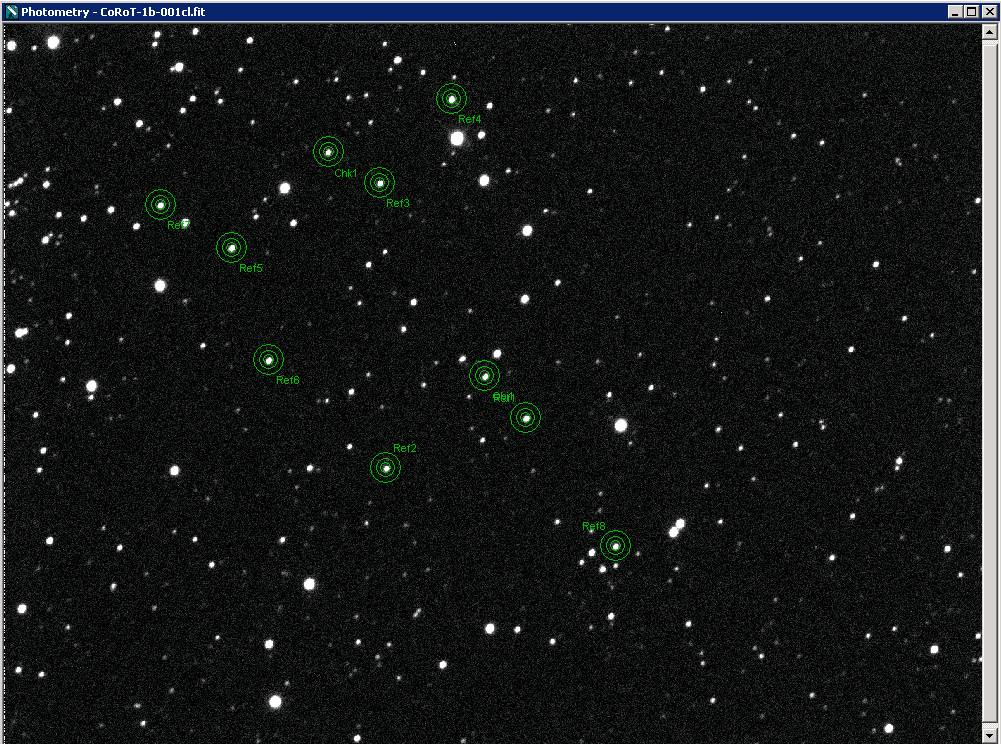Click the Photometry window icon in title bar
The width and height of the screenshot is (1001, 744).
point(11,12)
